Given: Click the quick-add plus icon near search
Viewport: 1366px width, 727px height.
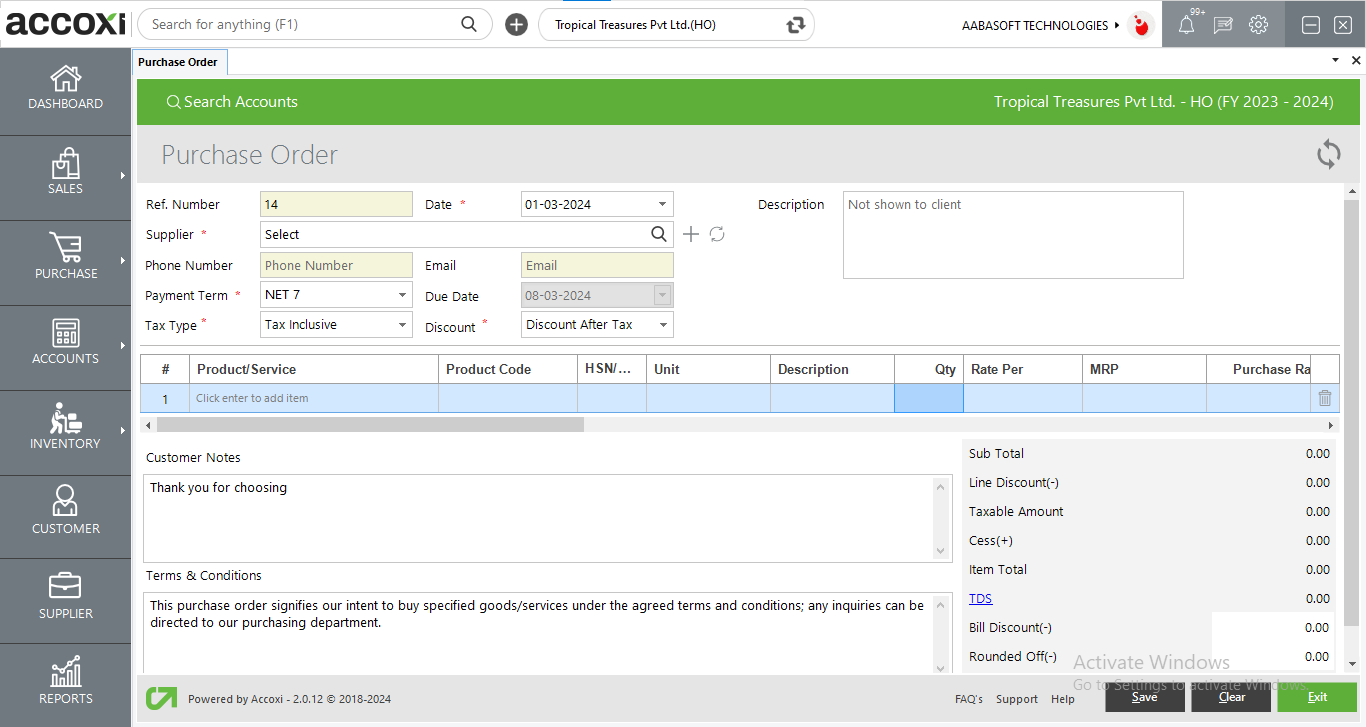Looking at the screenshot, I should click(516, 25).
